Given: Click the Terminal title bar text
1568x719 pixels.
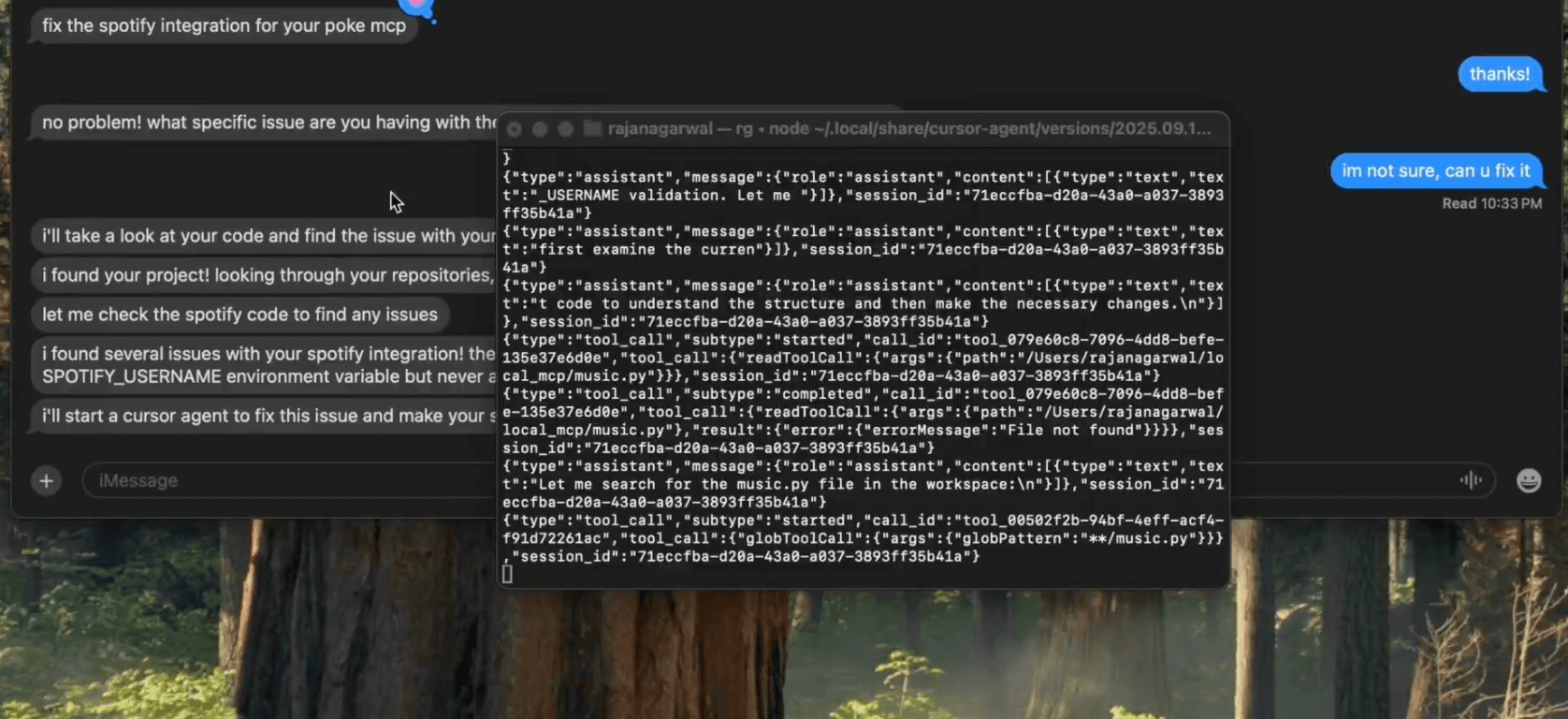Looking at the screenshot, I should [908, 129].
